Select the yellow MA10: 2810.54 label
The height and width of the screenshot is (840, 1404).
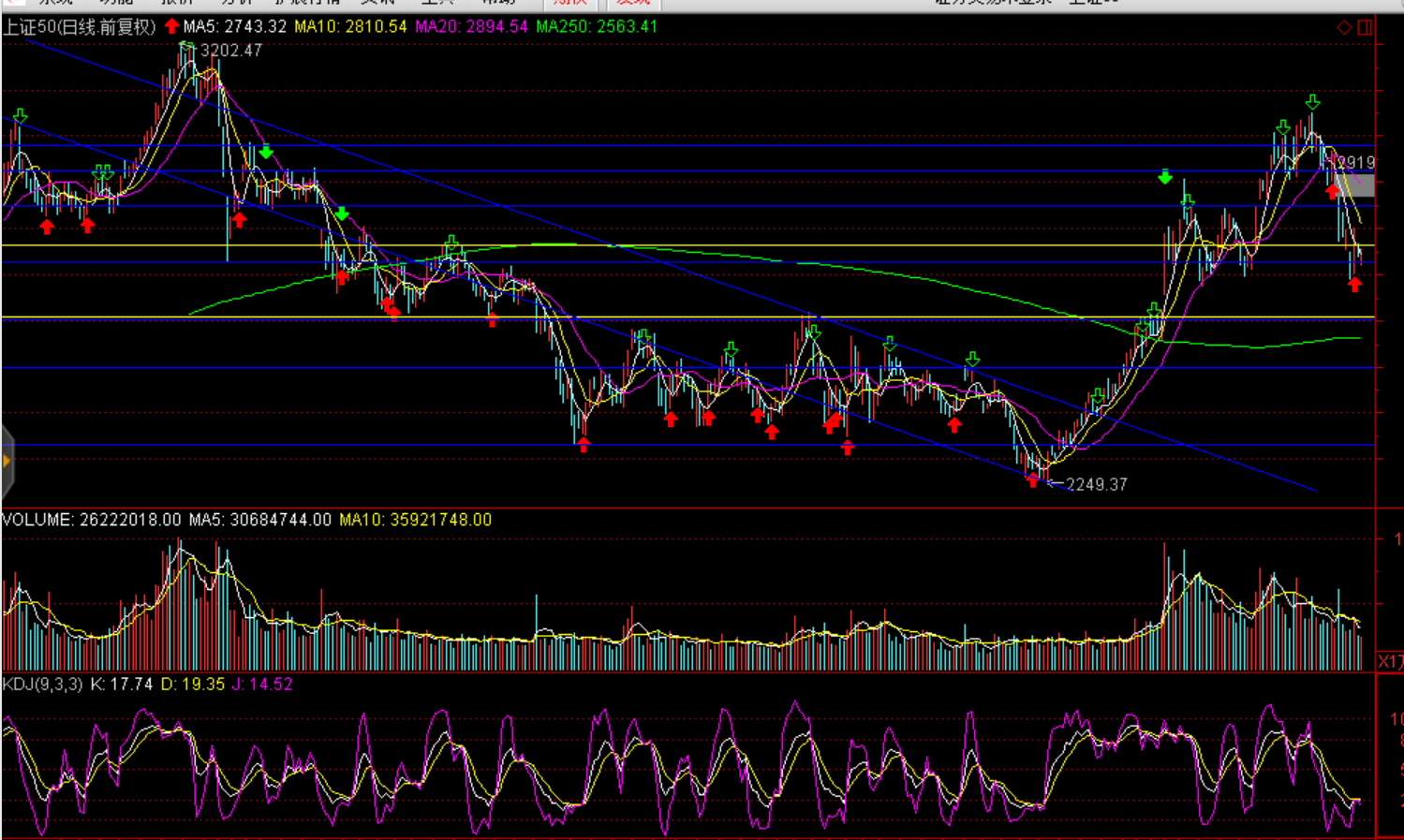coord(350,27)
